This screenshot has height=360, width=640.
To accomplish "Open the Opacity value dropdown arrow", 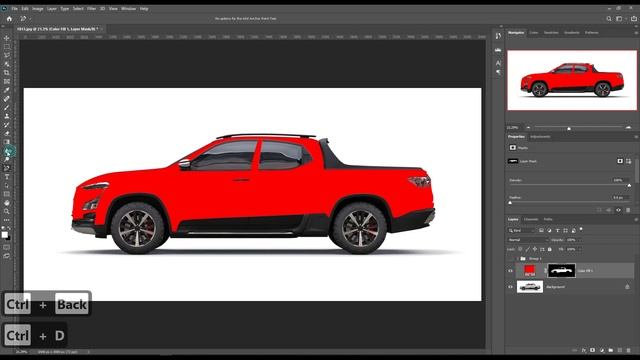I will [580, 240].
